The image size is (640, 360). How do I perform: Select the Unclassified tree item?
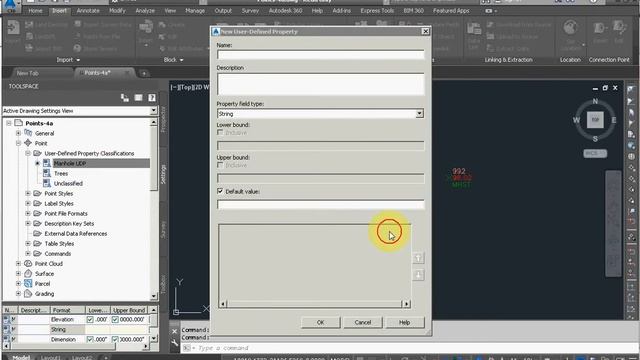coord(68,184)
